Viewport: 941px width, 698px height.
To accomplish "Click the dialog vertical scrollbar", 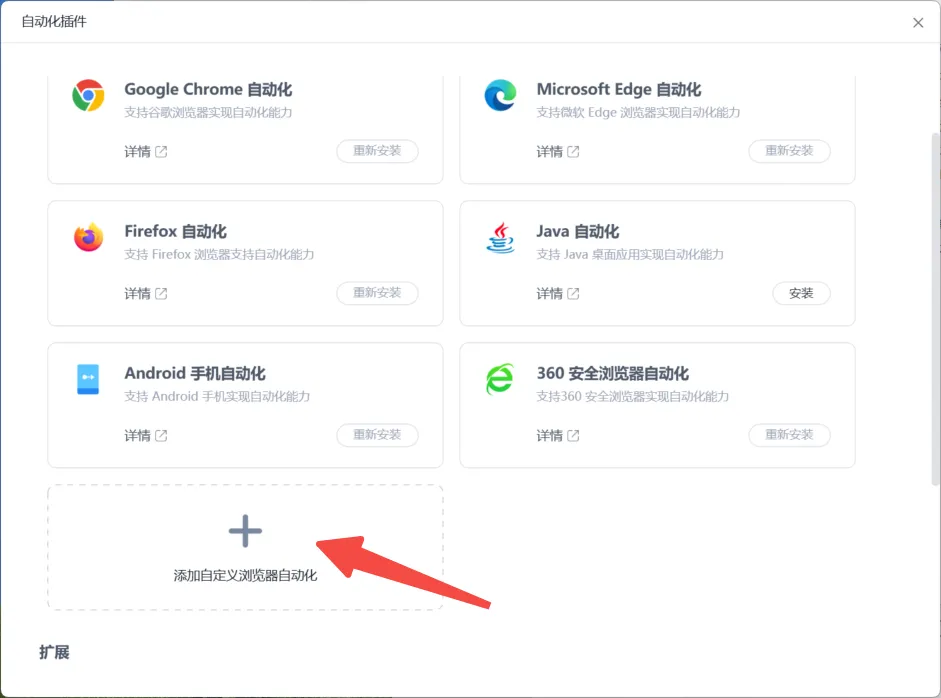I will click(935, 309).
